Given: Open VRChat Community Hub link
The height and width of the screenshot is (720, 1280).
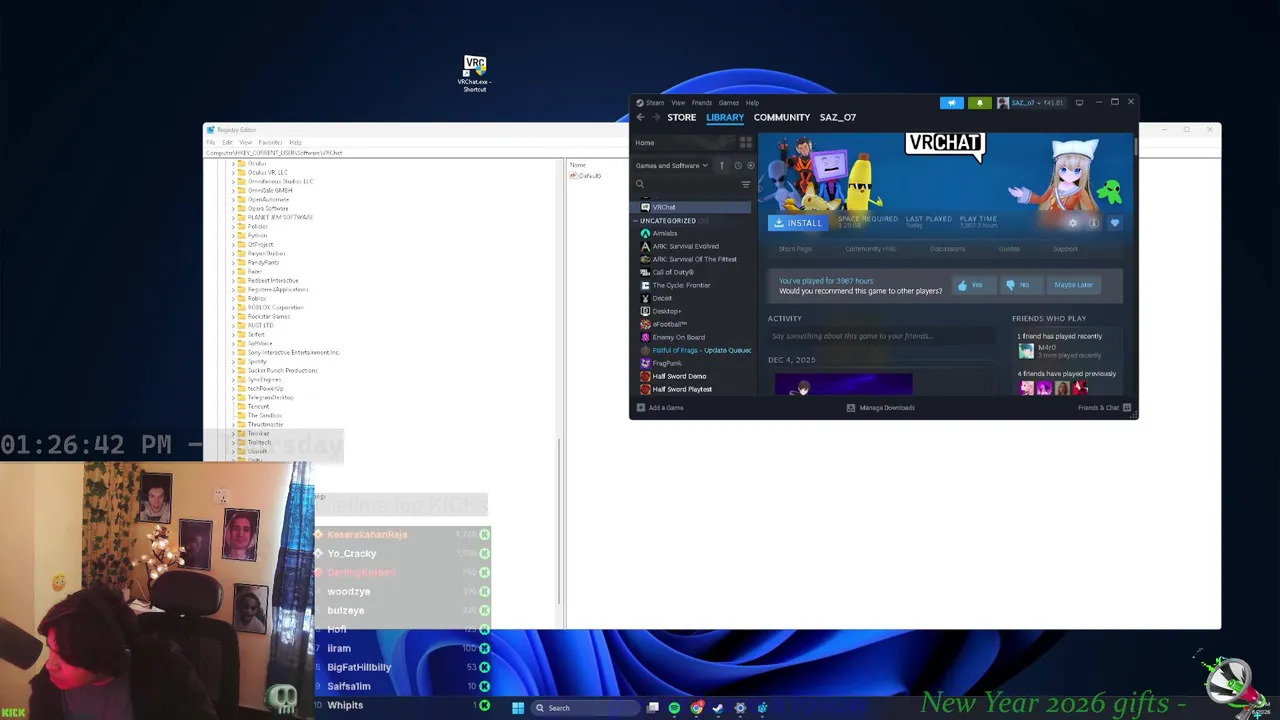Looking at the screenshot, I should pos(870,249).
